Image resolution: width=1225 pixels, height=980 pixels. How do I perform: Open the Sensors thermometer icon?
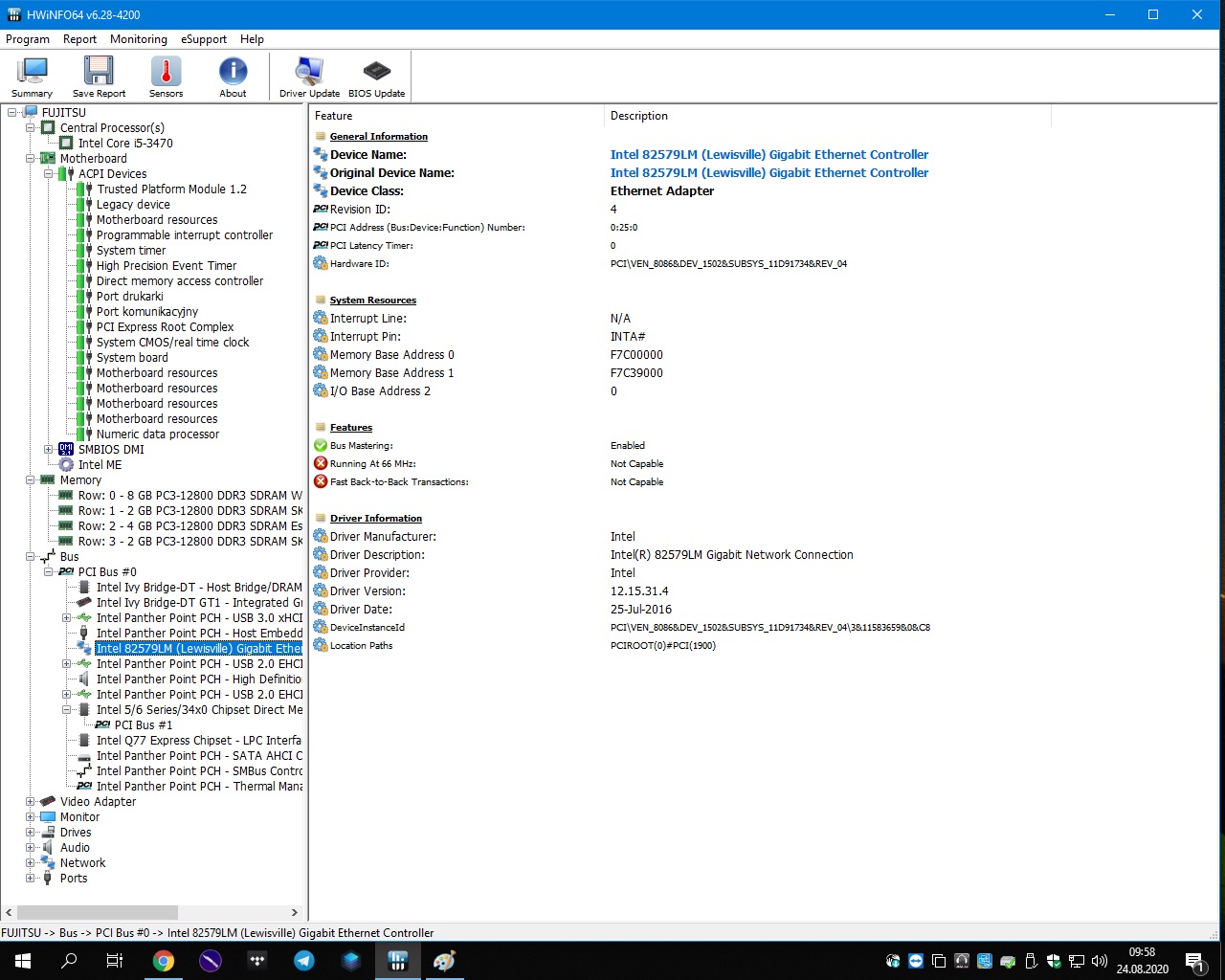tap(166, 77)
